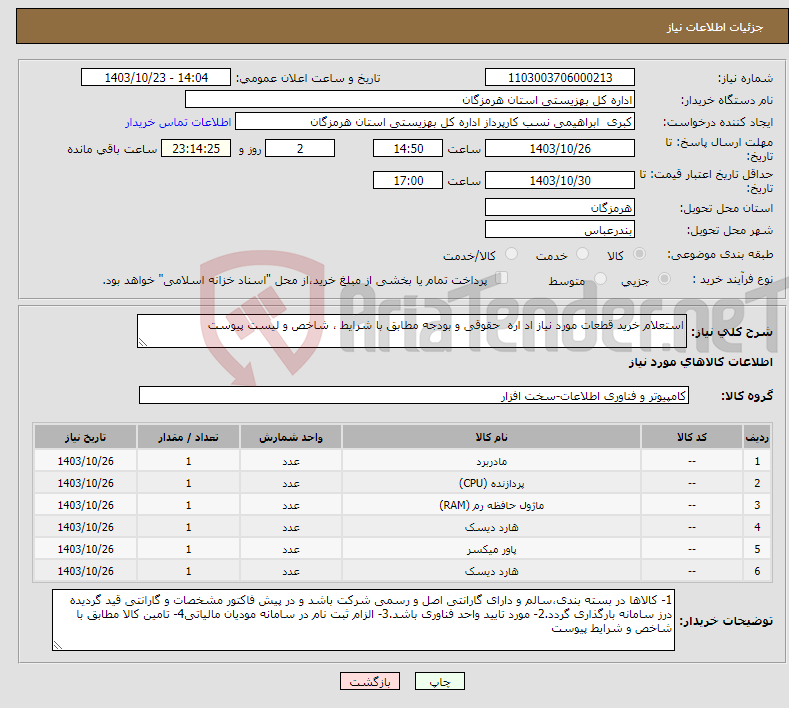This screenshot has width=789, height=708.
Task: Select the جزیی purchase type radio
Action: [x=664, y=279]
